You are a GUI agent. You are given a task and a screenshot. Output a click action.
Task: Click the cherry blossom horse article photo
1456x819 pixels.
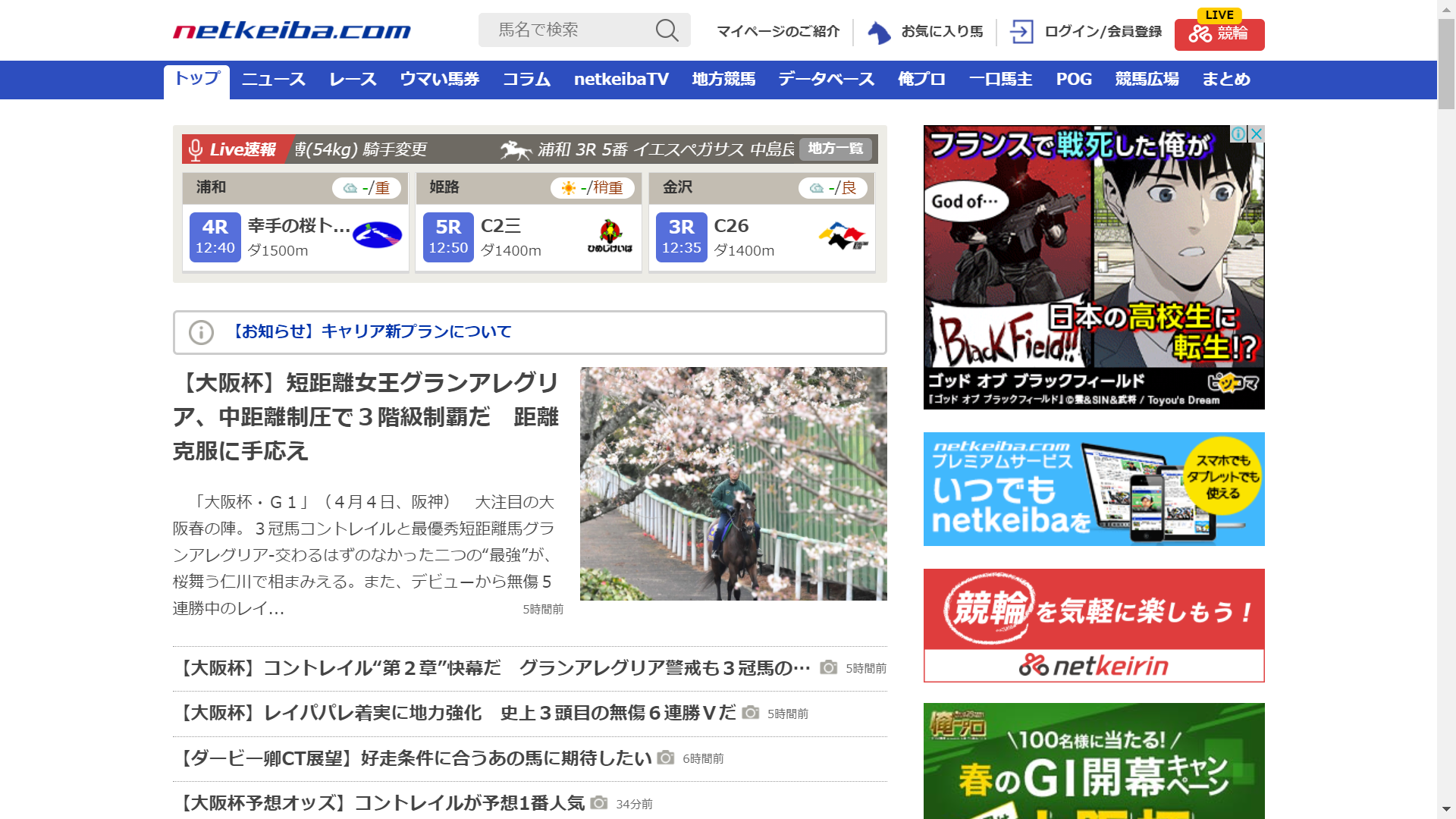coord(733,484)
